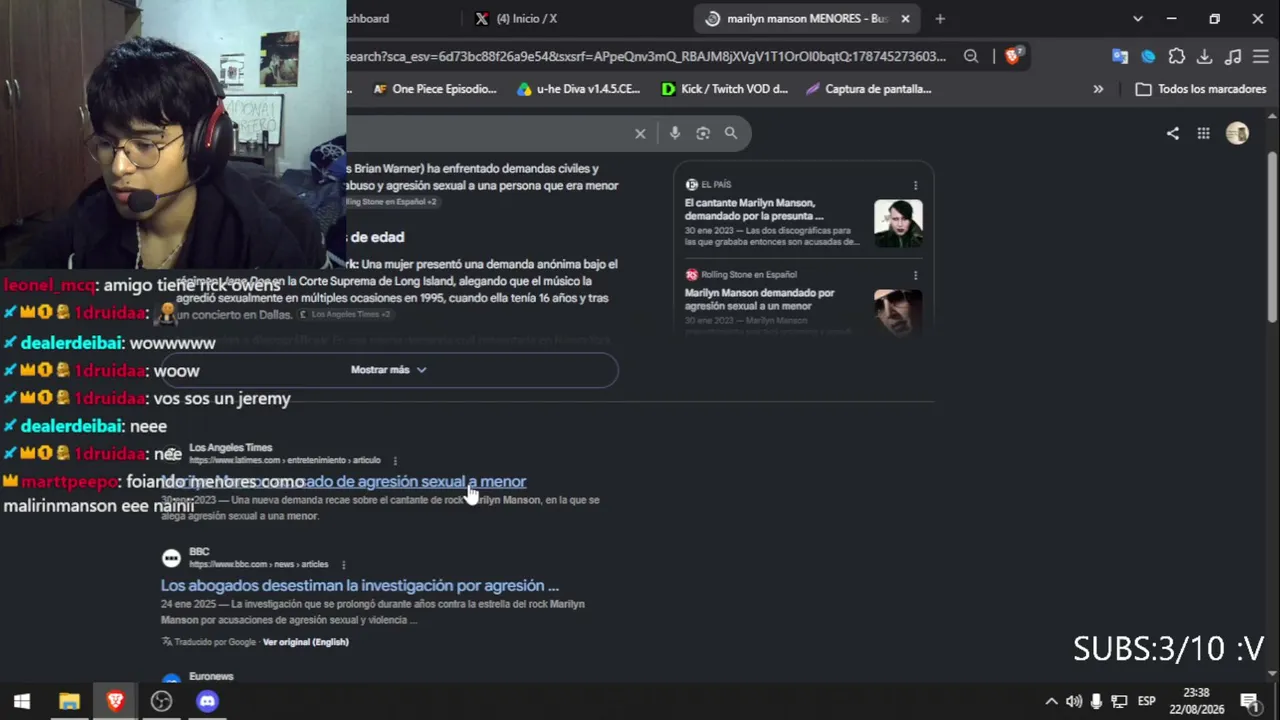Show hidden system tray icons
Viewport: 1280px width, 720px height.
click(x=1051, y=701)
